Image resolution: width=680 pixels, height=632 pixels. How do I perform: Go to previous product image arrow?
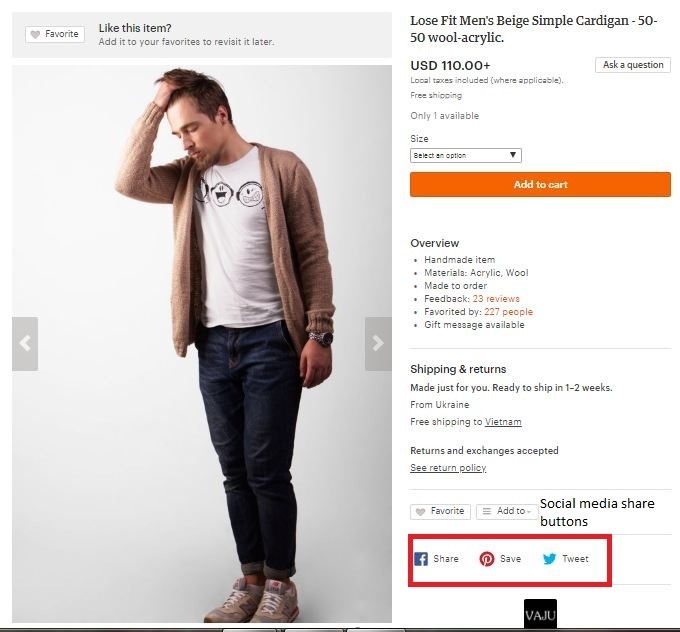point(25,343)
